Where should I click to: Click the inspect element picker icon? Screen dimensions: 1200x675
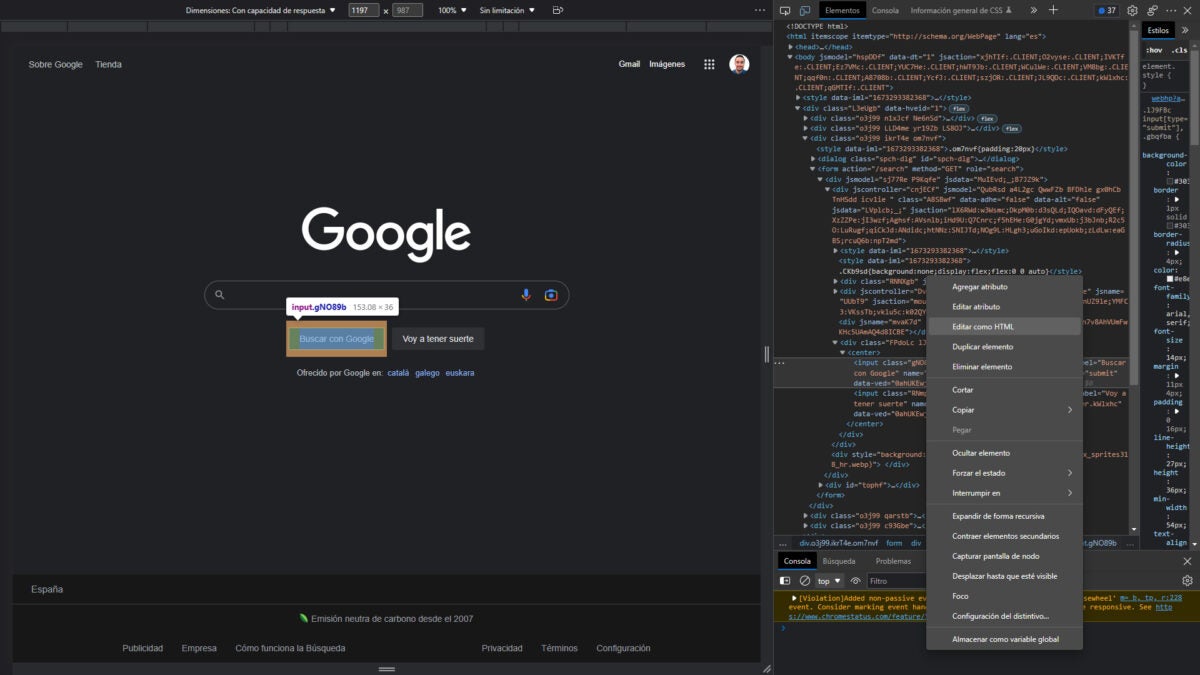coord(786,10)
